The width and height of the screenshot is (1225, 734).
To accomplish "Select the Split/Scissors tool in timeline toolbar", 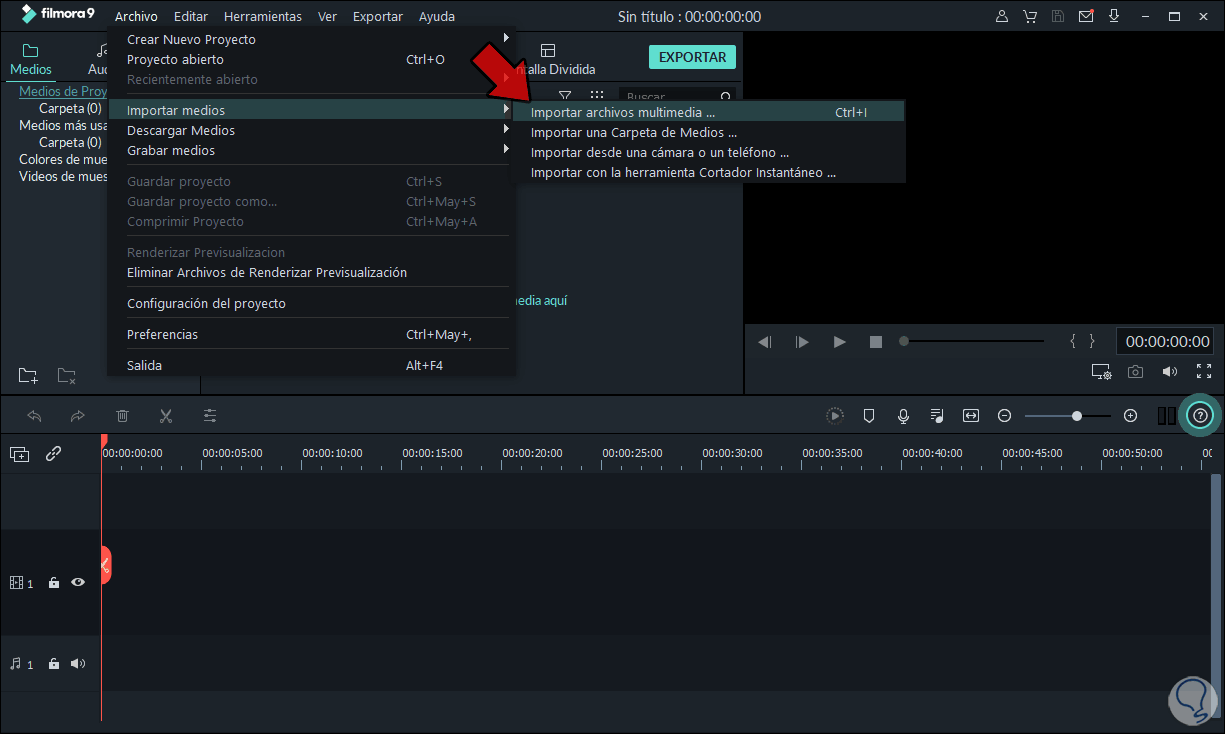I will 166,415.
